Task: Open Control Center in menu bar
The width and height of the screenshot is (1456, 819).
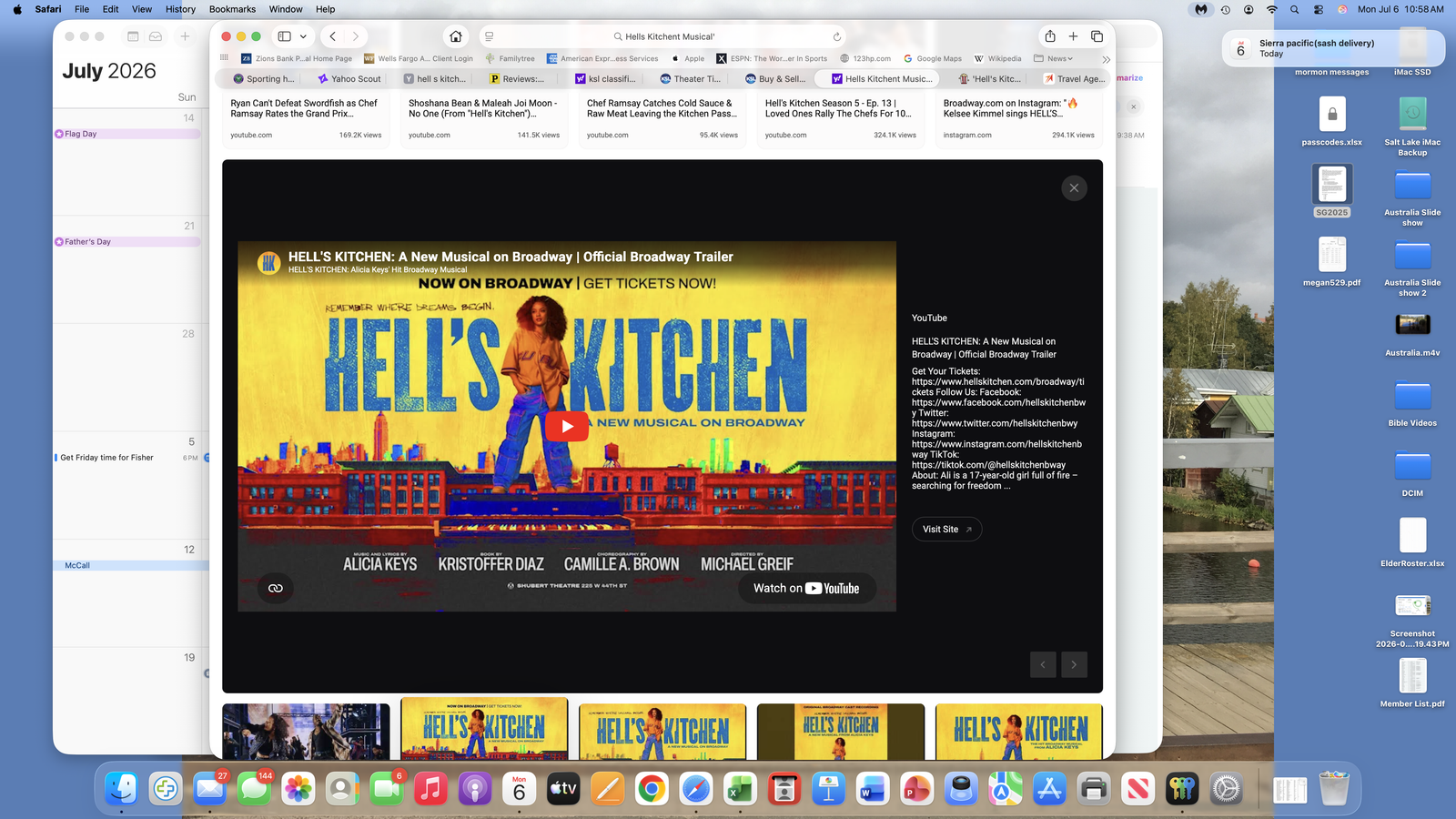Action: tap(1319, 9)
